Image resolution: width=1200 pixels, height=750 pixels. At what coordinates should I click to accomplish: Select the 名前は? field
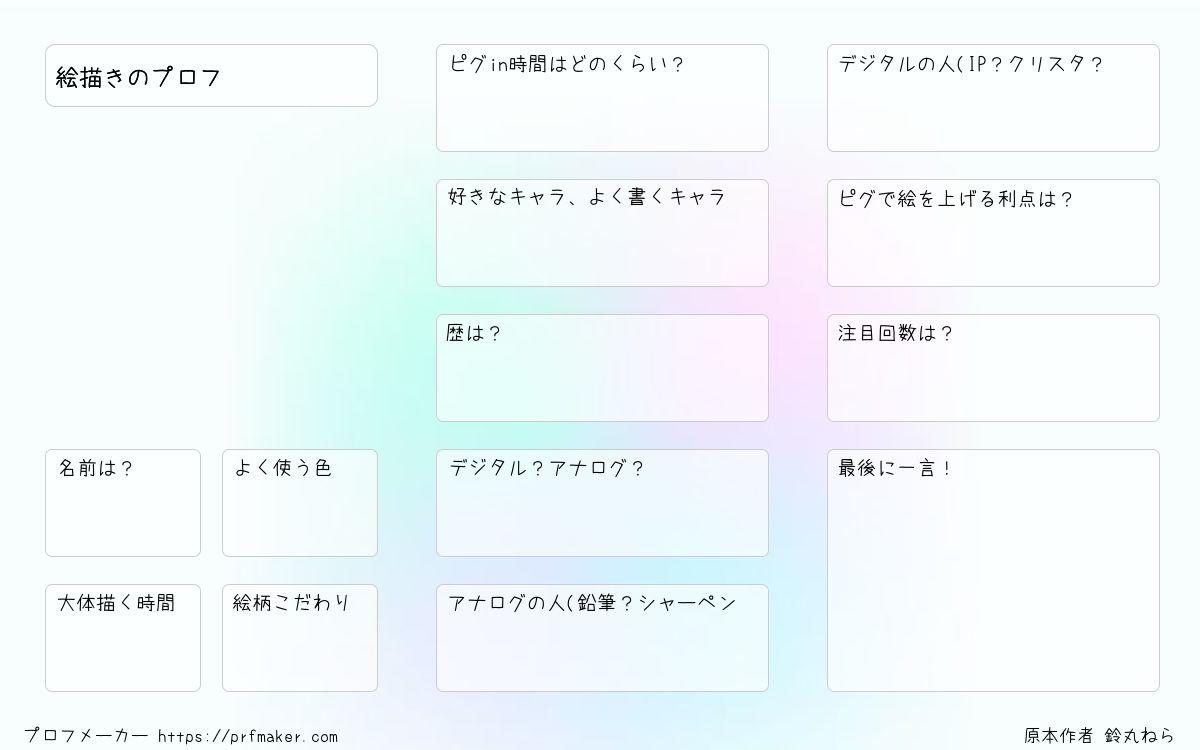pyautogui.click(x=123, y=503)
